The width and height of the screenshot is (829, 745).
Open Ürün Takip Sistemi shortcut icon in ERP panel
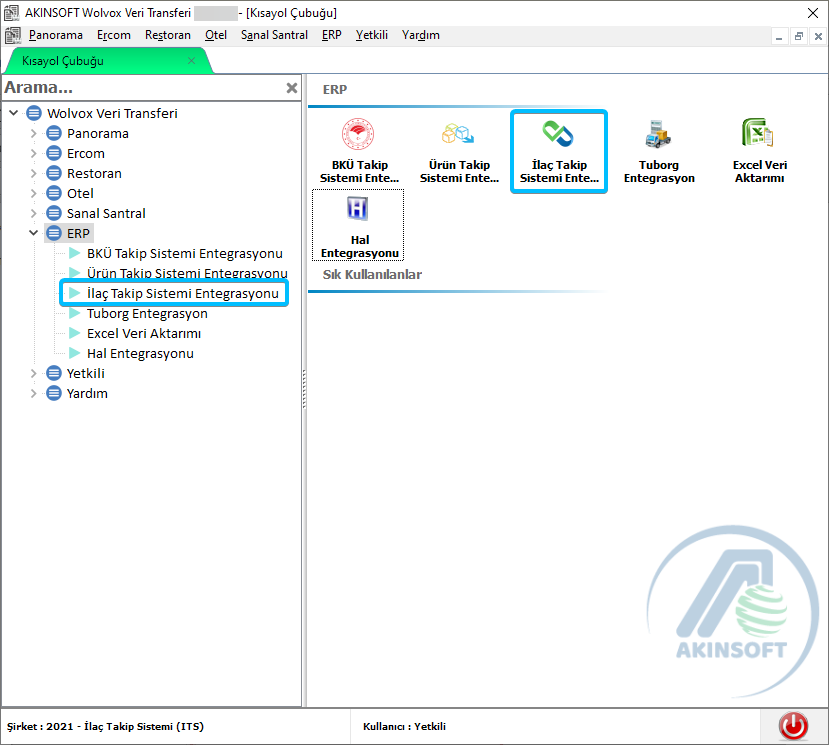[458, 134]
